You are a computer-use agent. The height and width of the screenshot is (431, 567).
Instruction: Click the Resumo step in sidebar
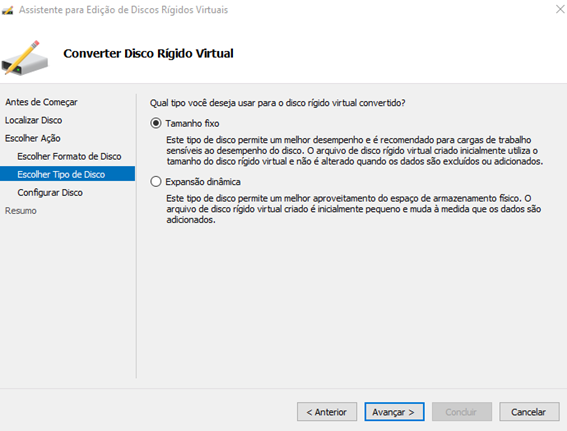[x=21, y=211]
